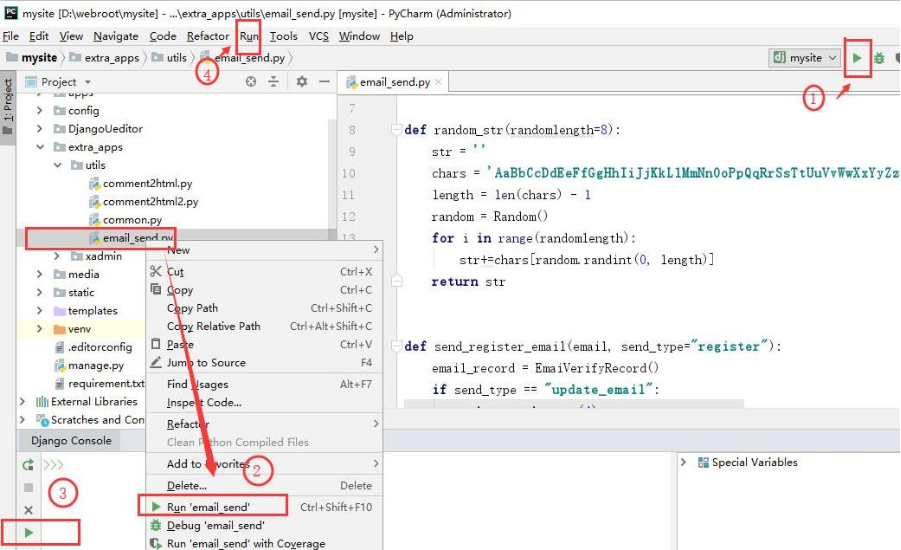Choose Run 'email_send' from context menu

point(264,507)
